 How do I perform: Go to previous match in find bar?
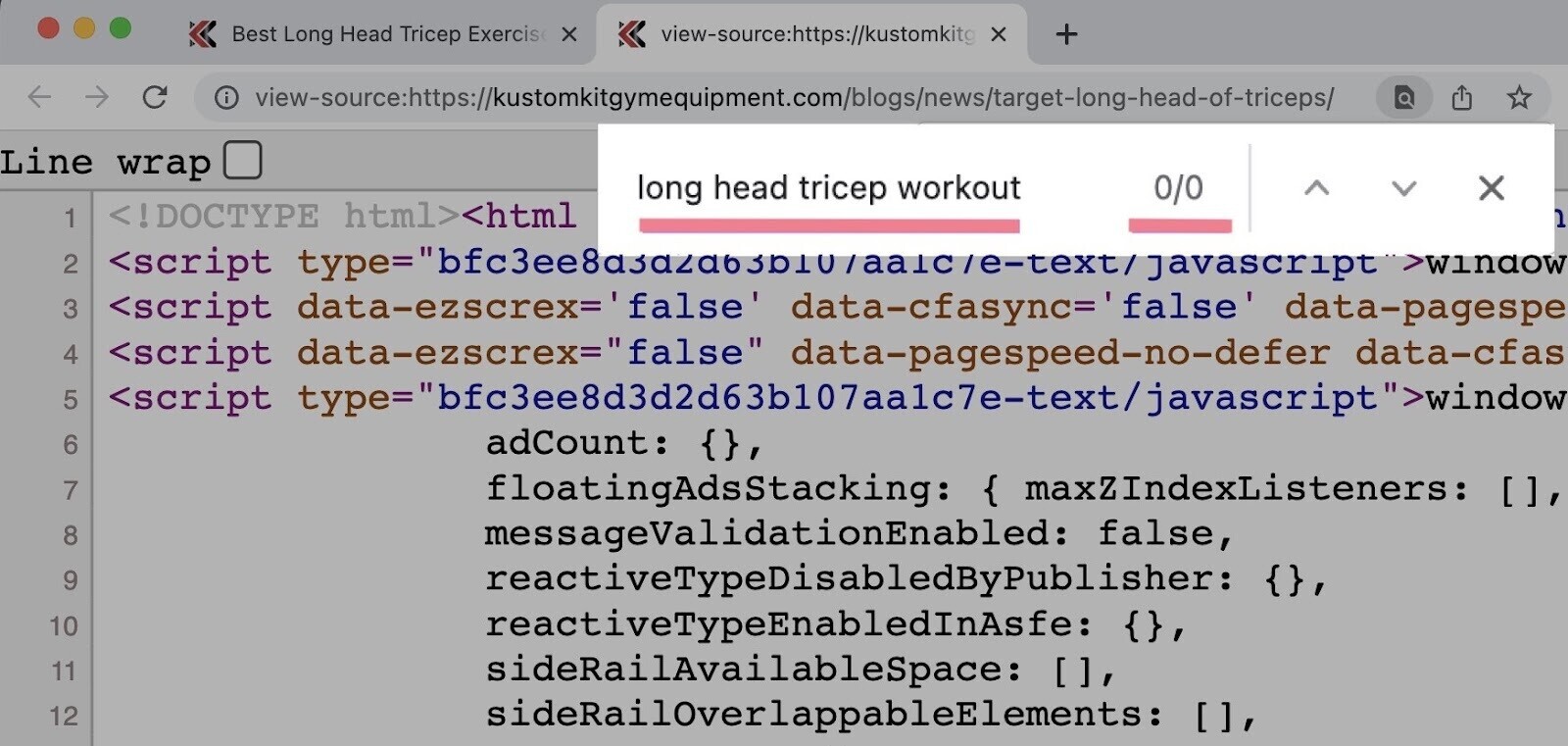pyautogui.click(x=1316, y=187)
